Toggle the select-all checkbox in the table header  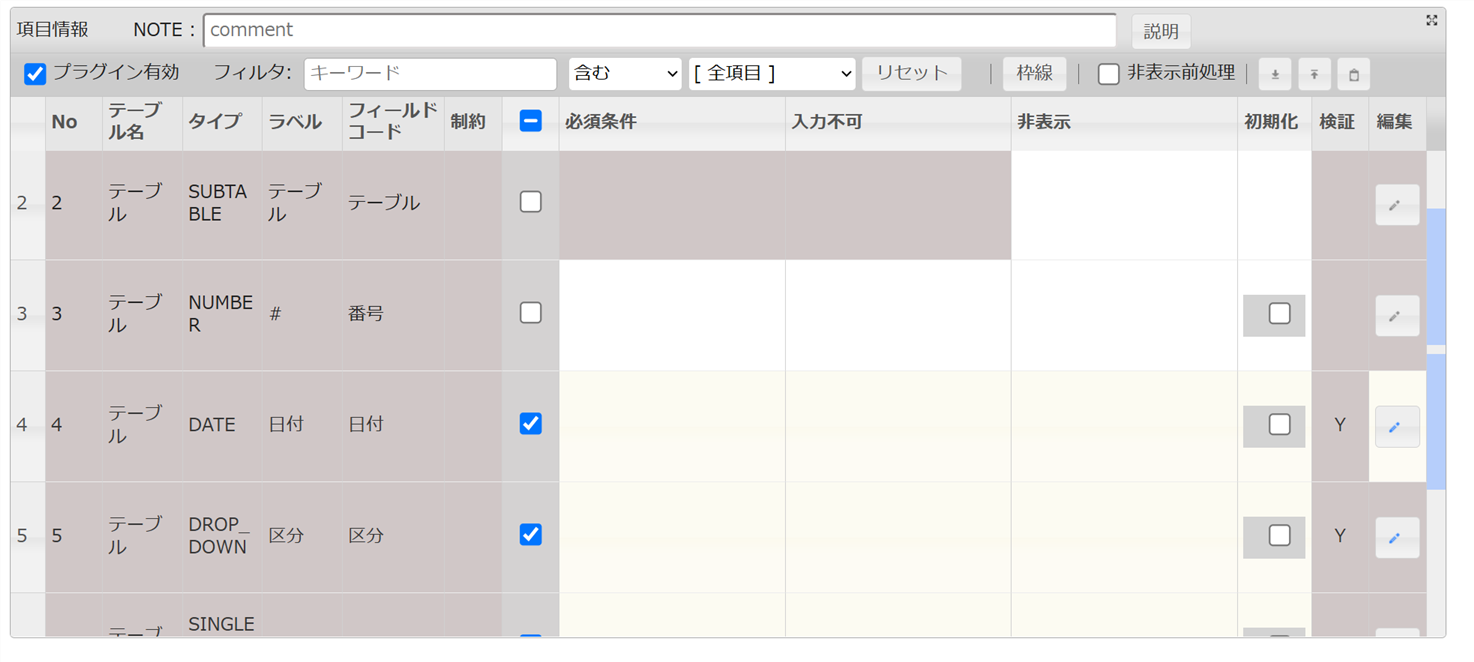coord(531,122)
